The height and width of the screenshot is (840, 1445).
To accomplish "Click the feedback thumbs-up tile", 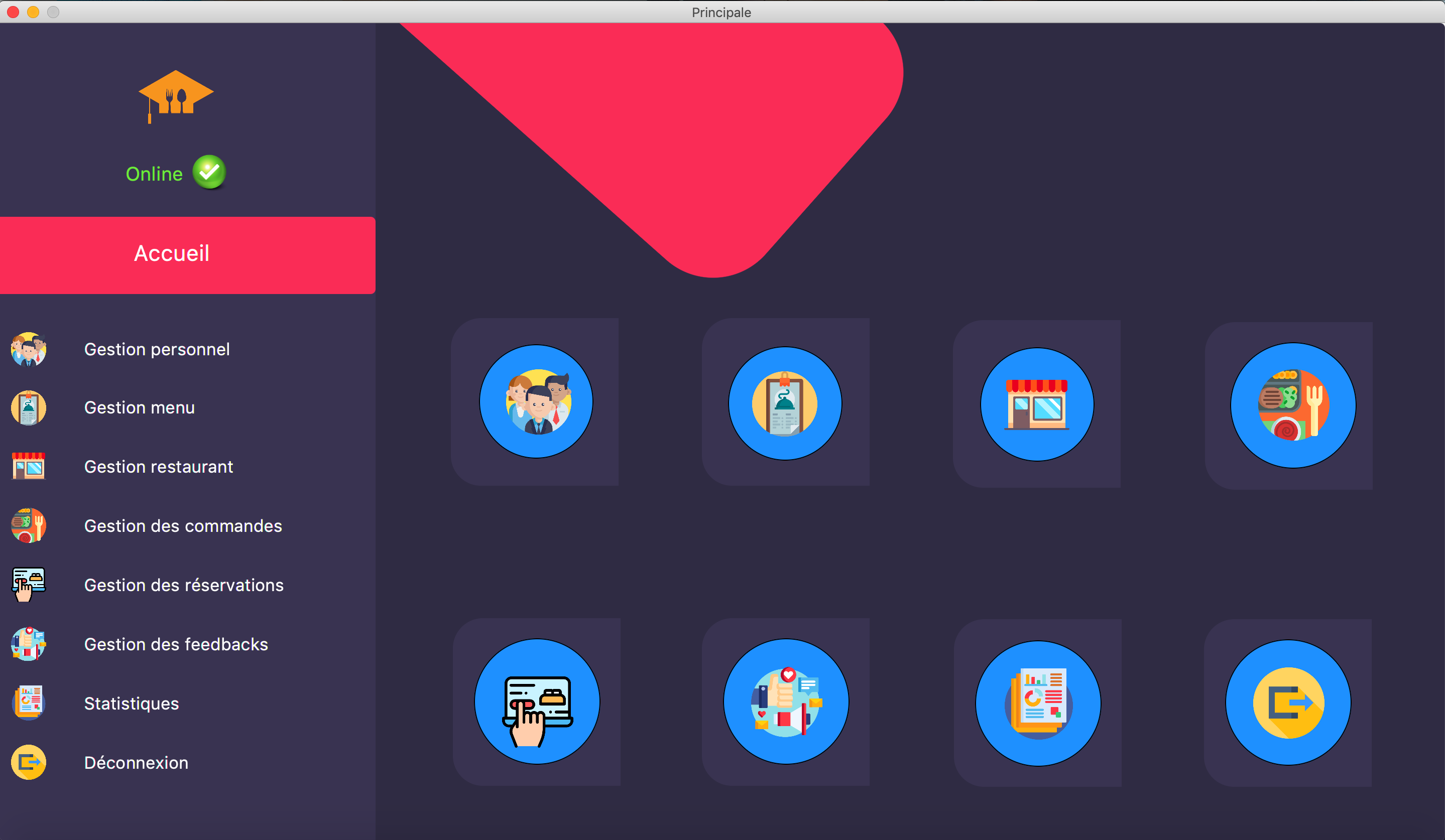I will (786, 702).
